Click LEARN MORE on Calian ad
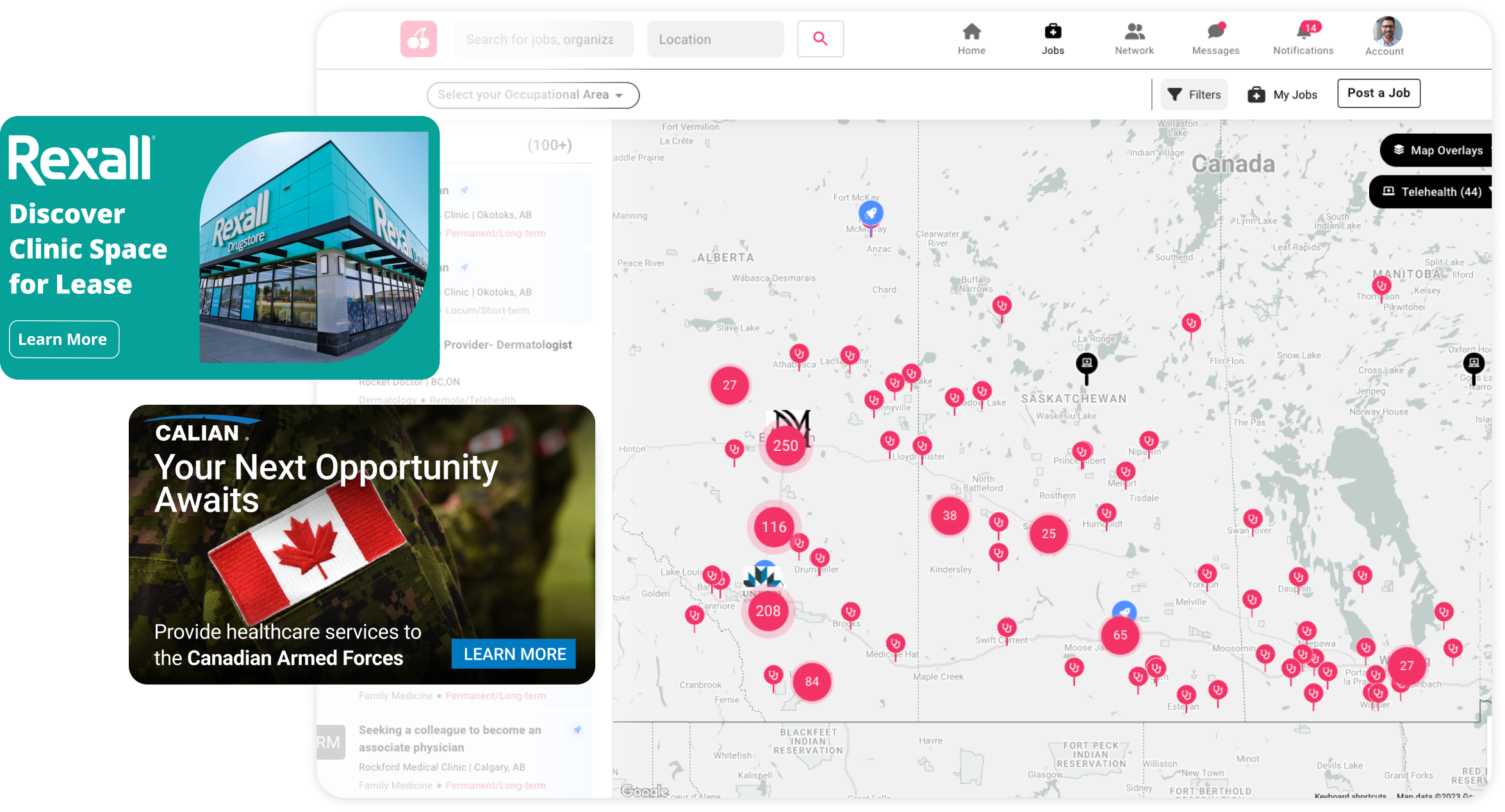1505x812 pixels. point(514,654)
